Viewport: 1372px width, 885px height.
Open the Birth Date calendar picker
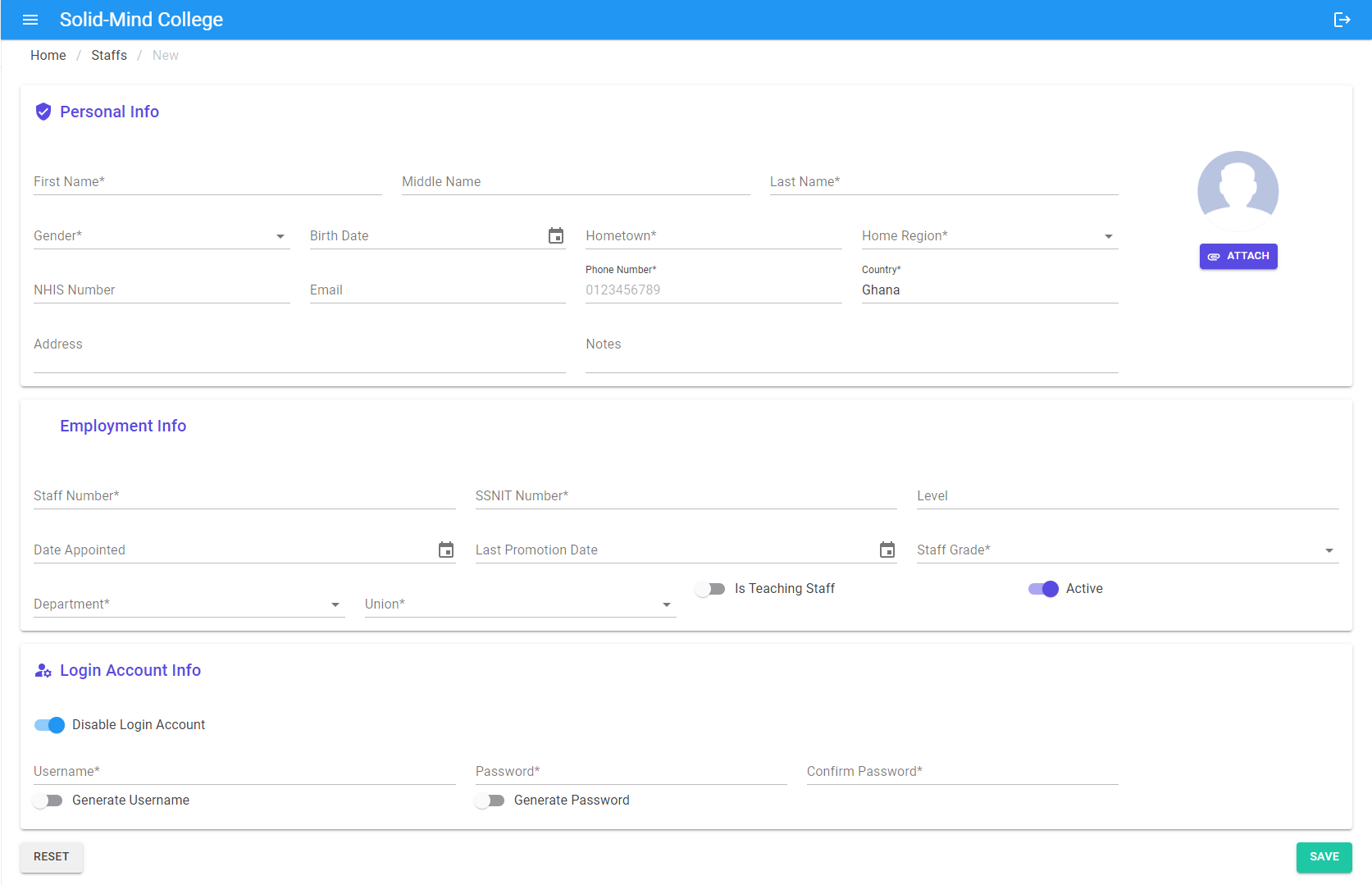(x=556, y=236)
